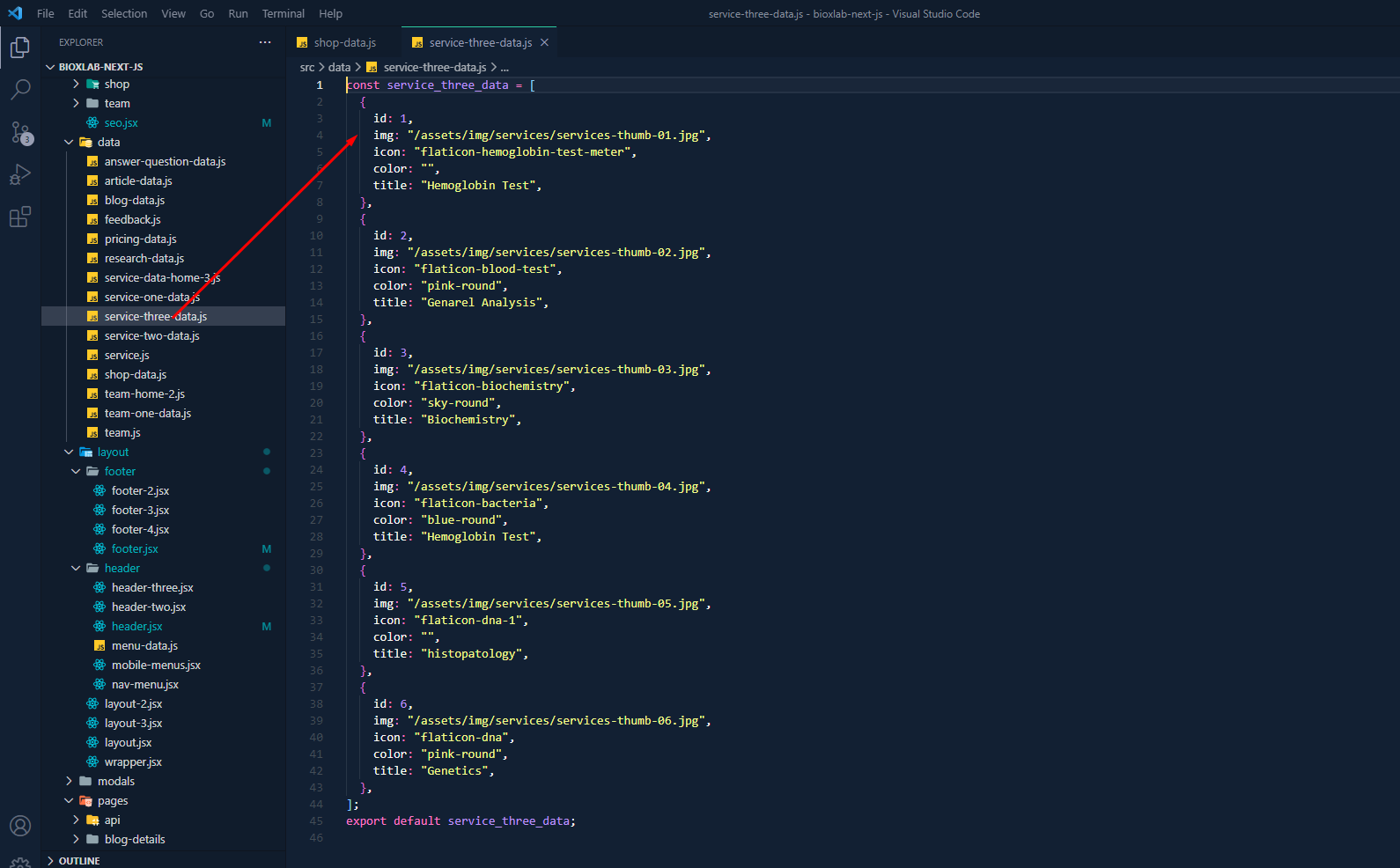The width and height of the screenshot is (1400, 868).
Task: Open the Selection menu
Action: [124, 14]
